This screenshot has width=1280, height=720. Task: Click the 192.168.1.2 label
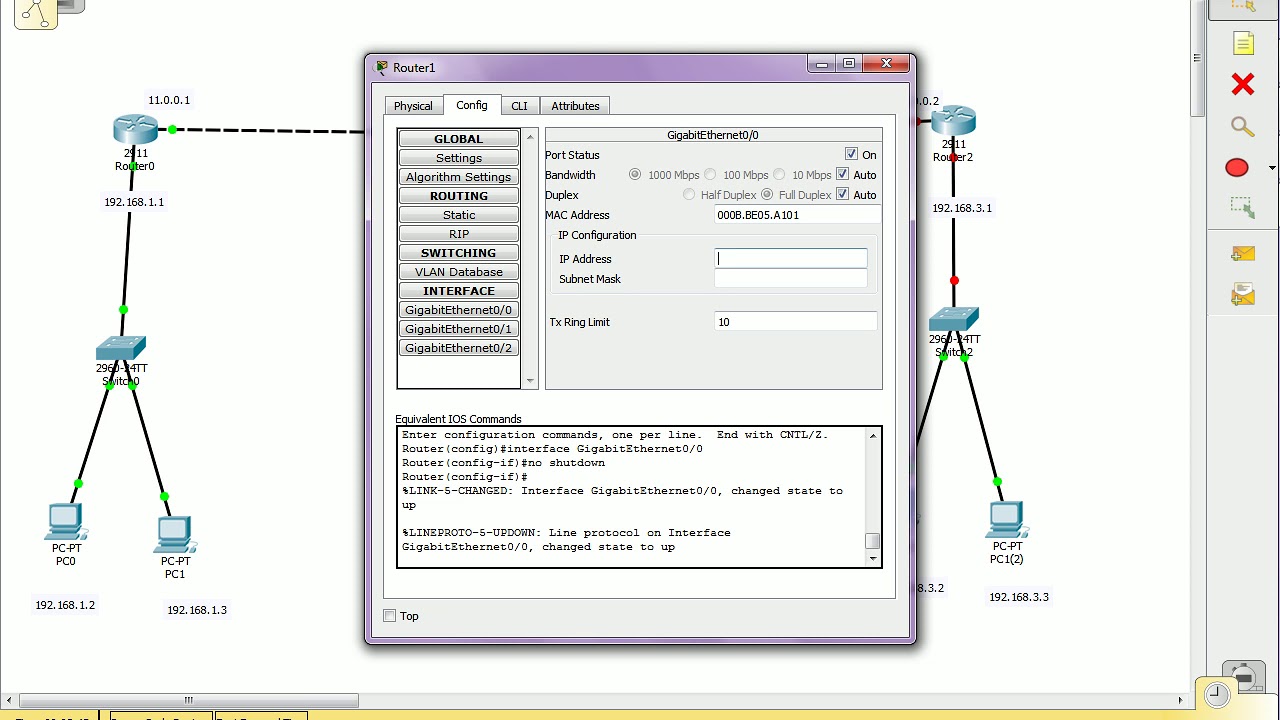click(65, 605)
